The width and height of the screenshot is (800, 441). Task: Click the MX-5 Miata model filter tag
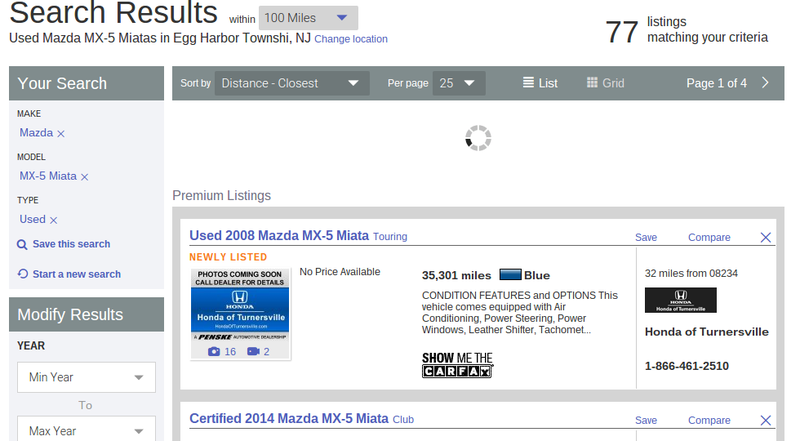pos(48,176)
